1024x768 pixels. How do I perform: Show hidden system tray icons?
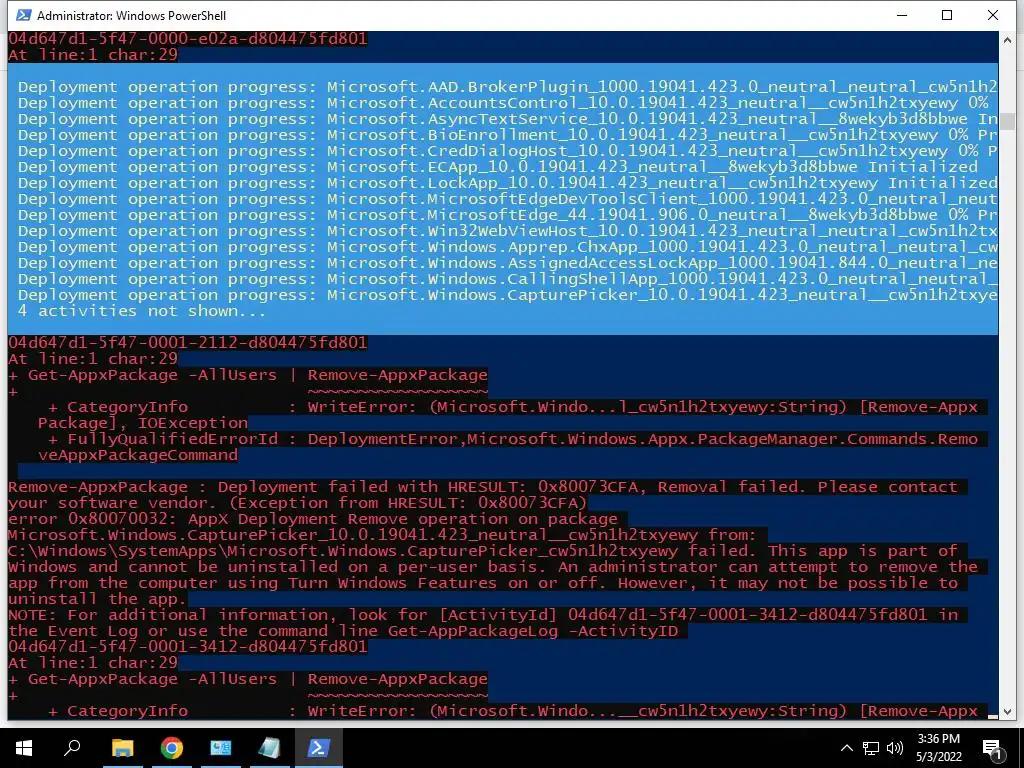(x=846, y=748)
